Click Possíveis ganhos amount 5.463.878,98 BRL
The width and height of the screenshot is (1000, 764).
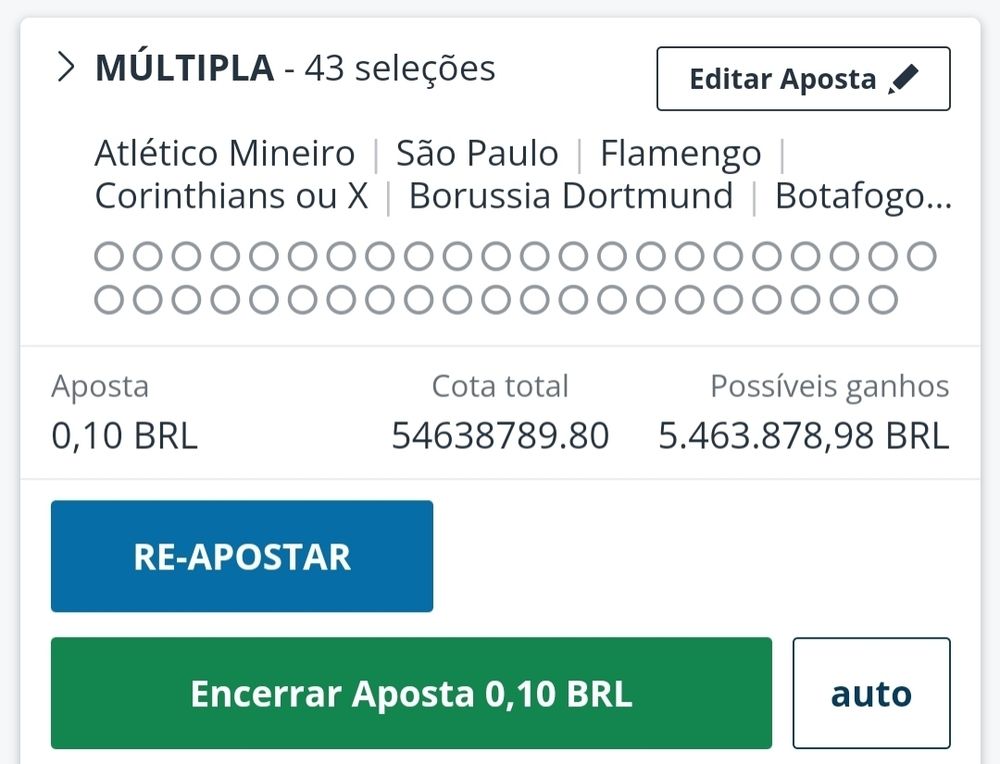pos(804,436)
